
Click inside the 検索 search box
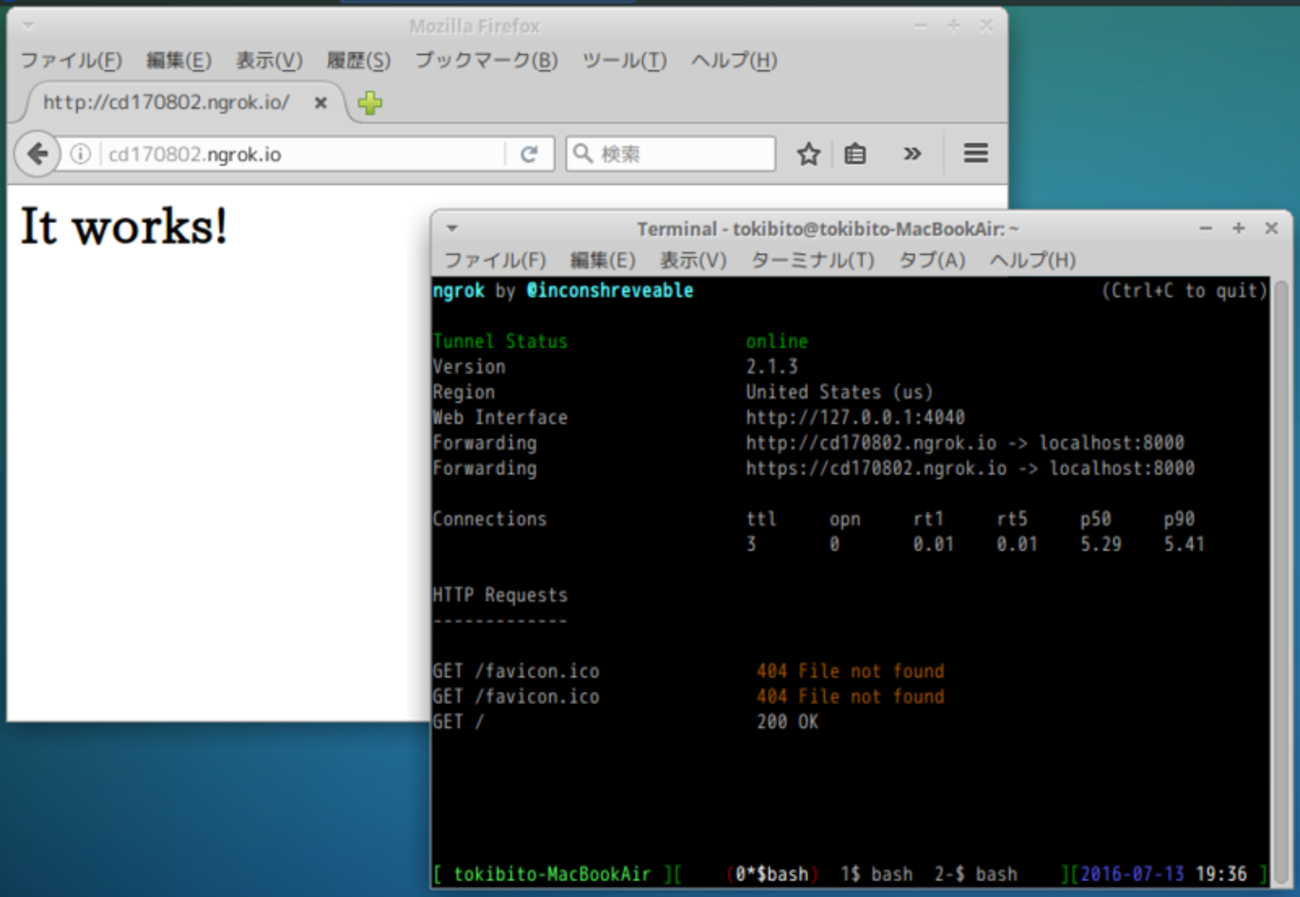[x=680, y=154]
